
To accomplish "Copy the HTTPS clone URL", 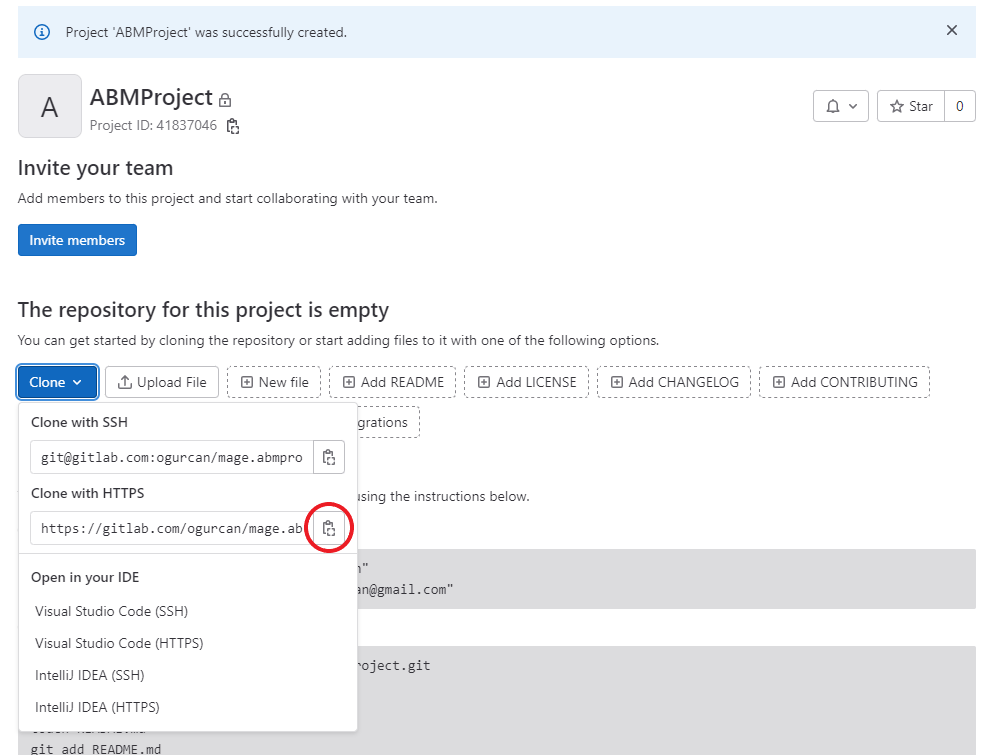I will (329, 529).
